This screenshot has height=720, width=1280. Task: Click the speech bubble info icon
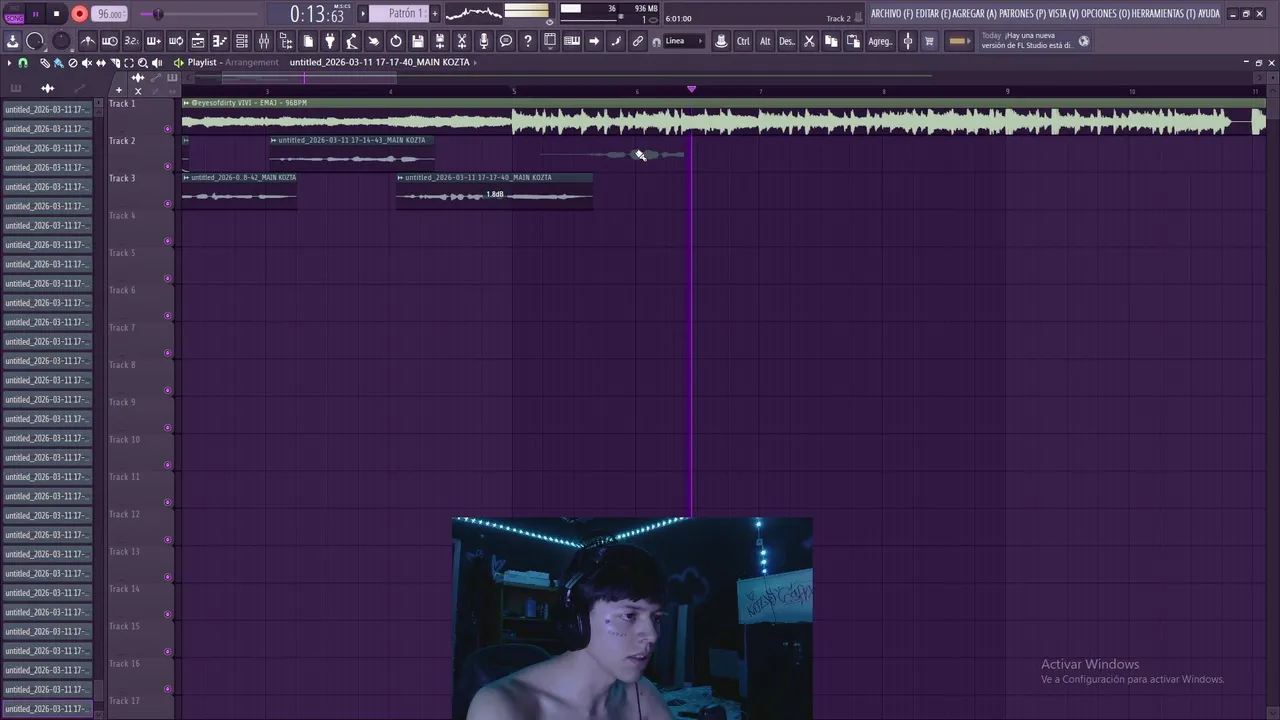[x=506, y=41]
